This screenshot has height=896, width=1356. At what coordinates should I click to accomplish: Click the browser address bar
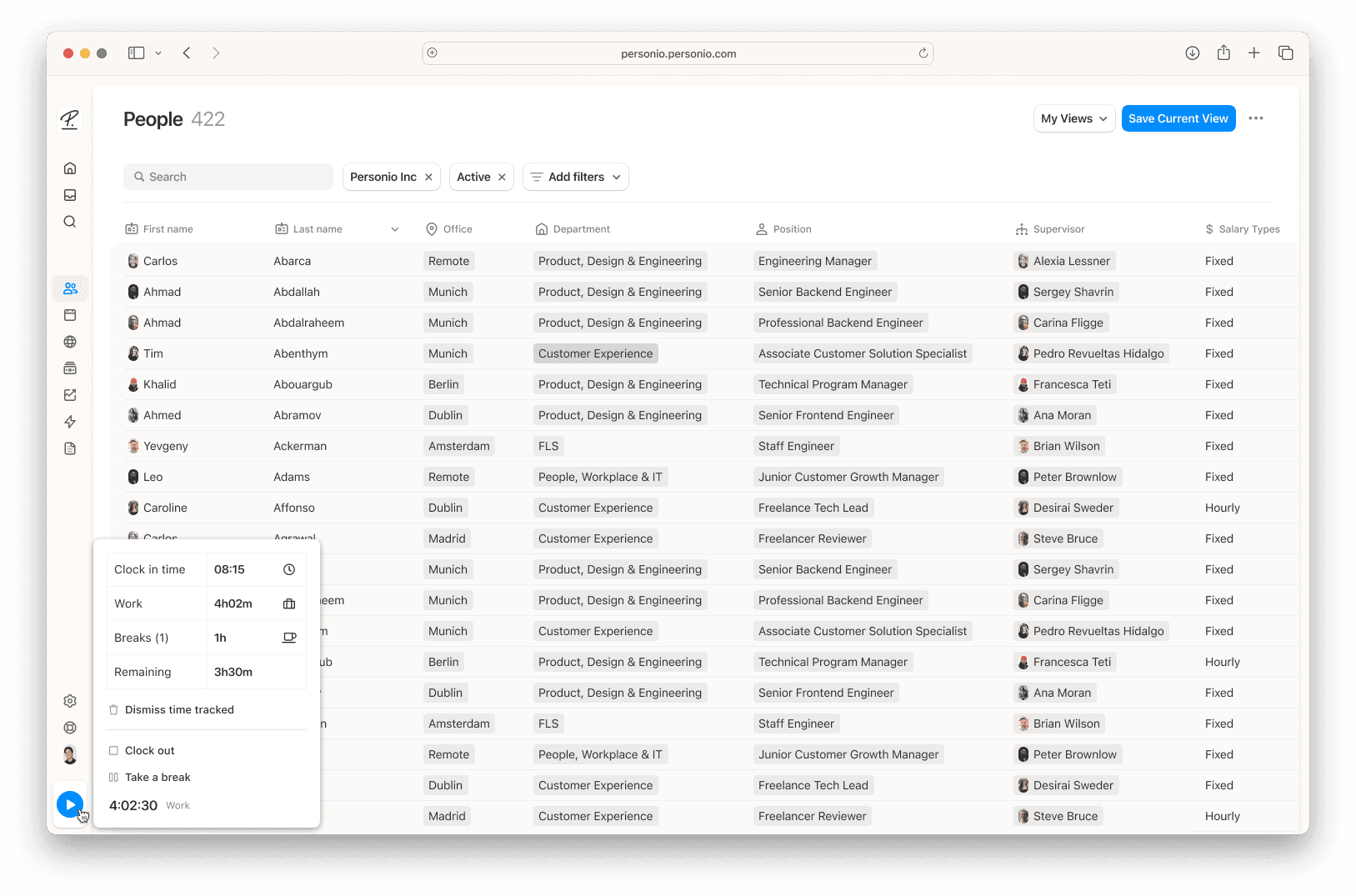(x=678, y=53)
